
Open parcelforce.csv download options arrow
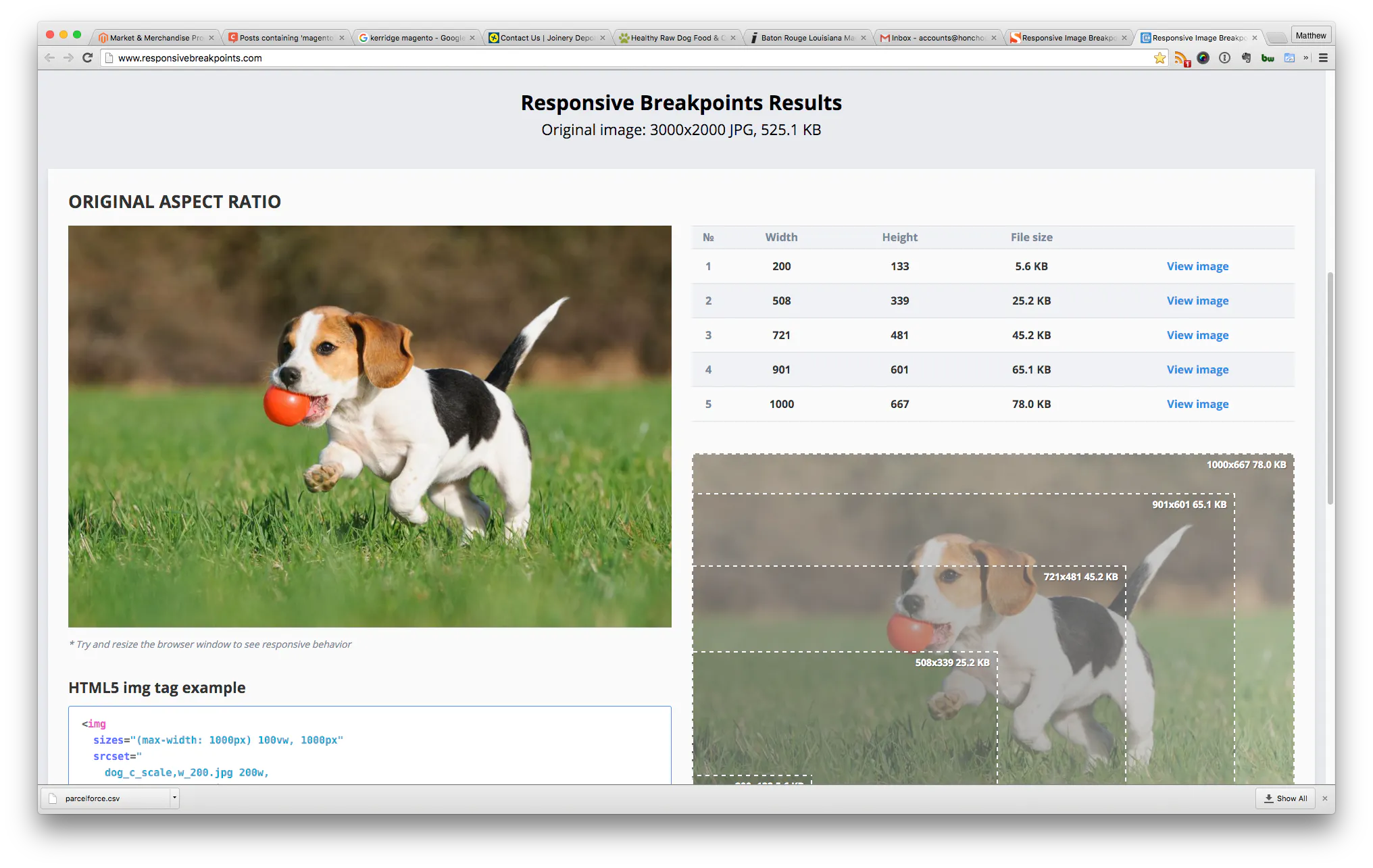[x=174, y=798]
